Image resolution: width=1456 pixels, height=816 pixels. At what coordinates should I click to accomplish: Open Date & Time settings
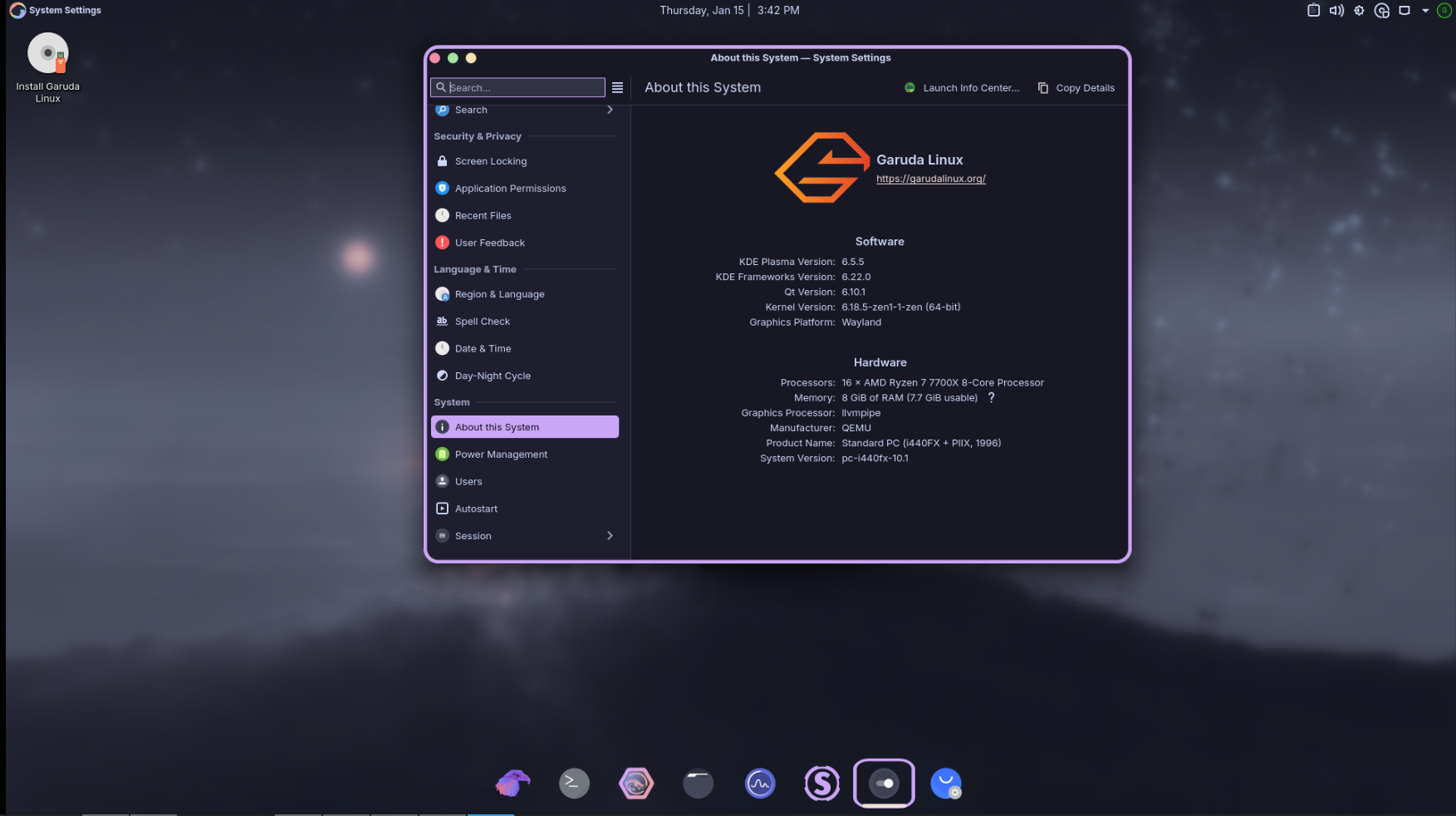pyautogui.click(x=525, y=348)
